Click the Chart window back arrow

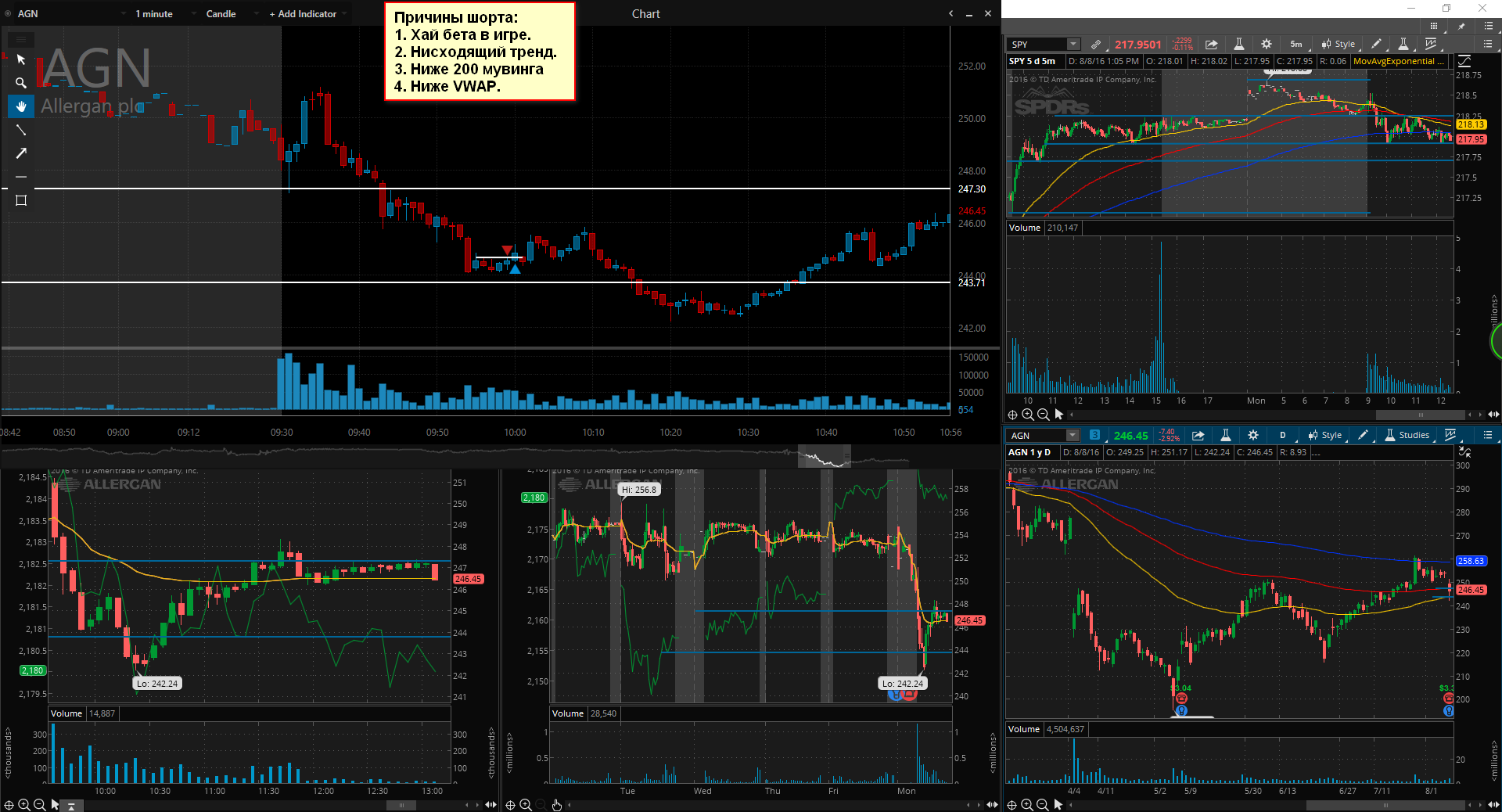click(950, 14)
